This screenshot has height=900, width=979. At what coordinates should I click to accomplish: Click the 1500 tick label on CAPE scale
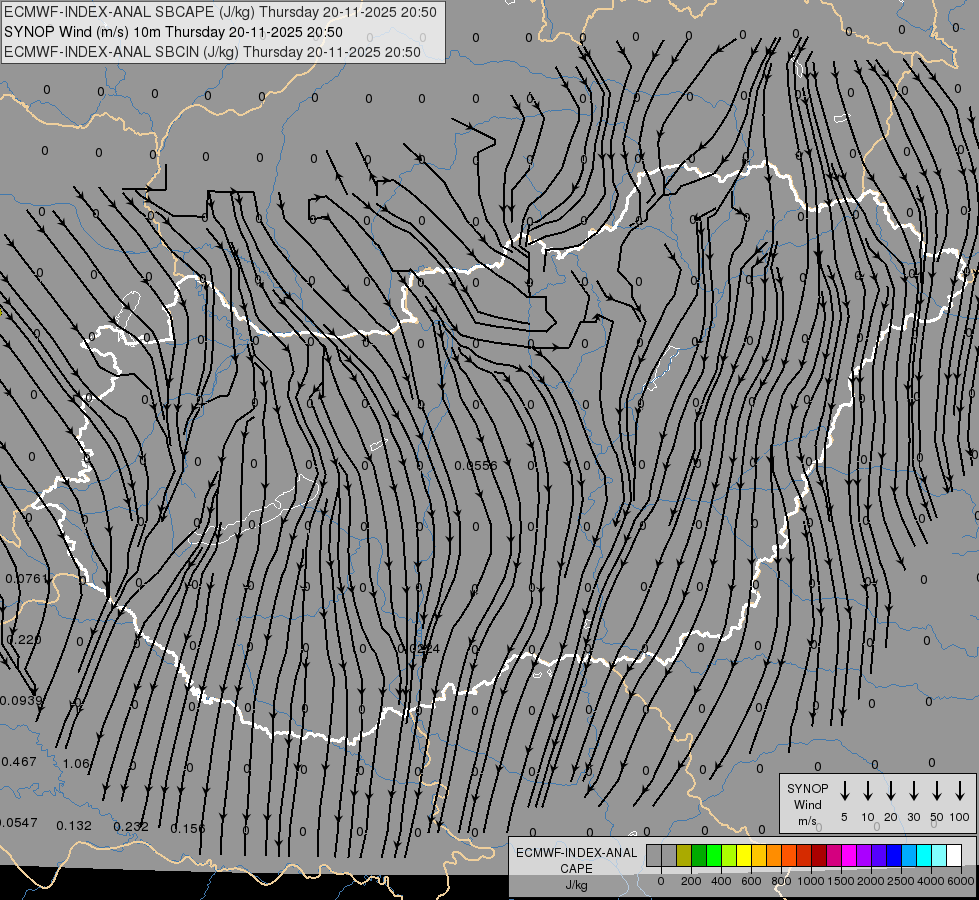[841, 881]
